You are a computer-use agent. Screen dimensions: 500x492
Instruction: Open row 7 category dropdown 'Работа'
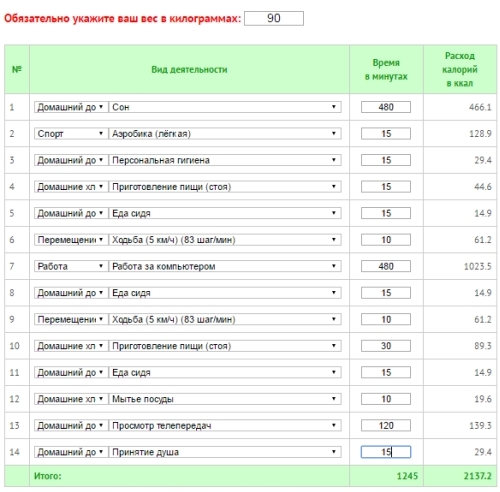[71, 266]
